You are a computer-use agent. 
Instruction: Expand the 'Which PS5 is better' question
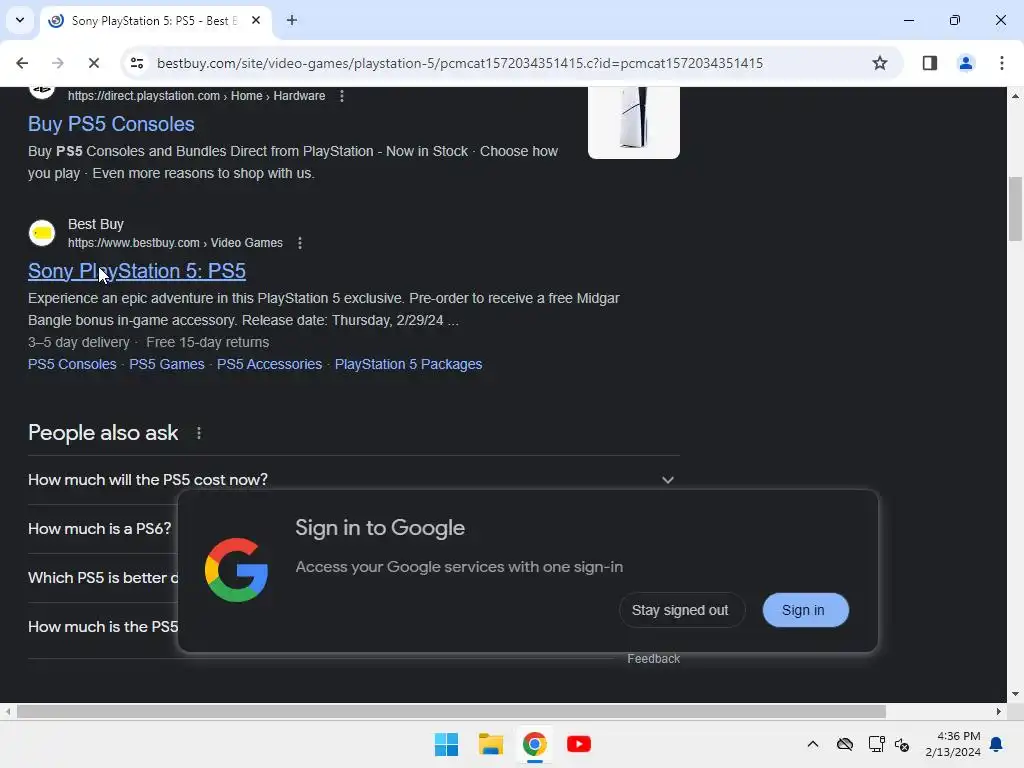tap(103, 578)
